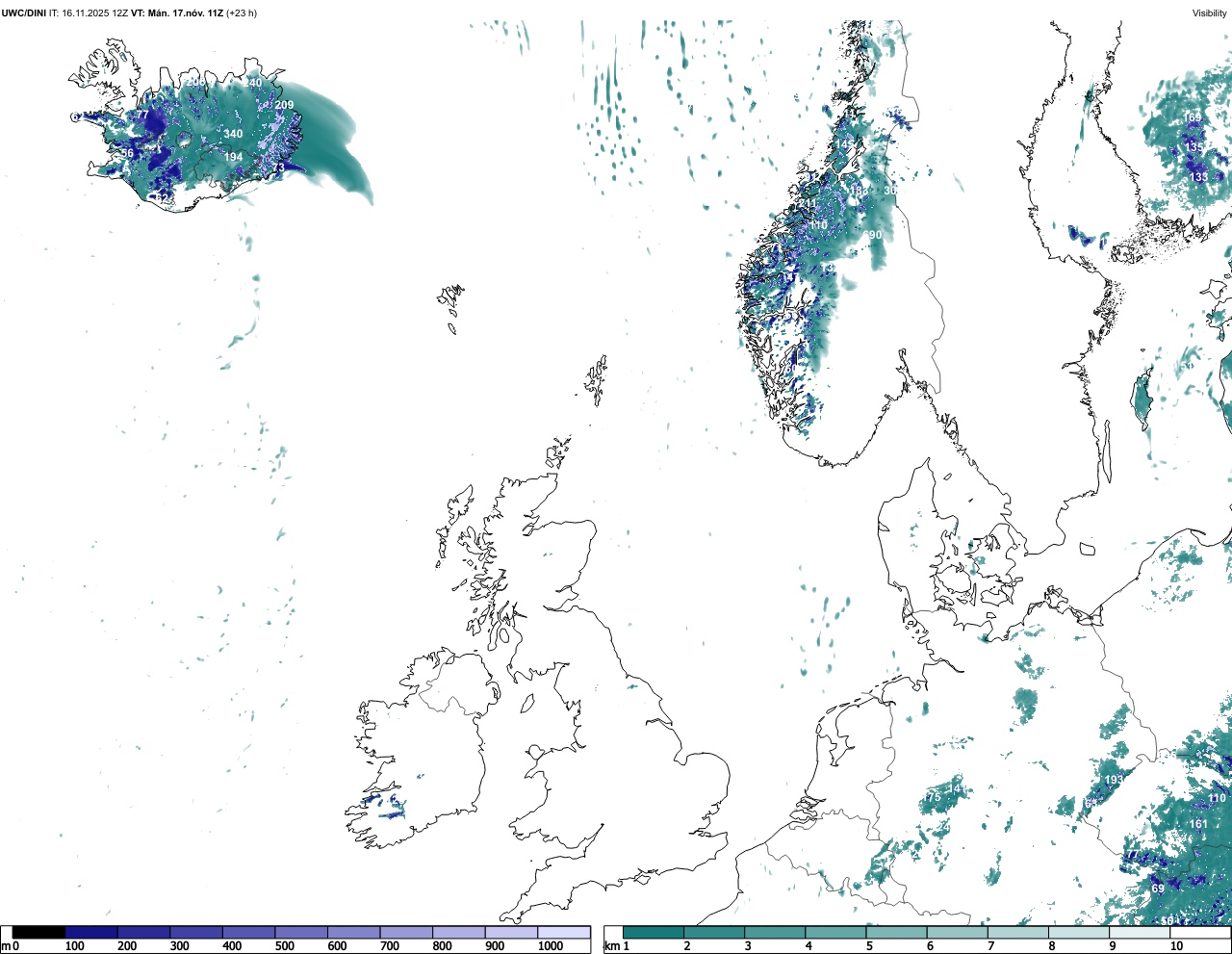Click the '240' value in northeast Iceland
The image size is (1232, 954).
coord(253,83)
